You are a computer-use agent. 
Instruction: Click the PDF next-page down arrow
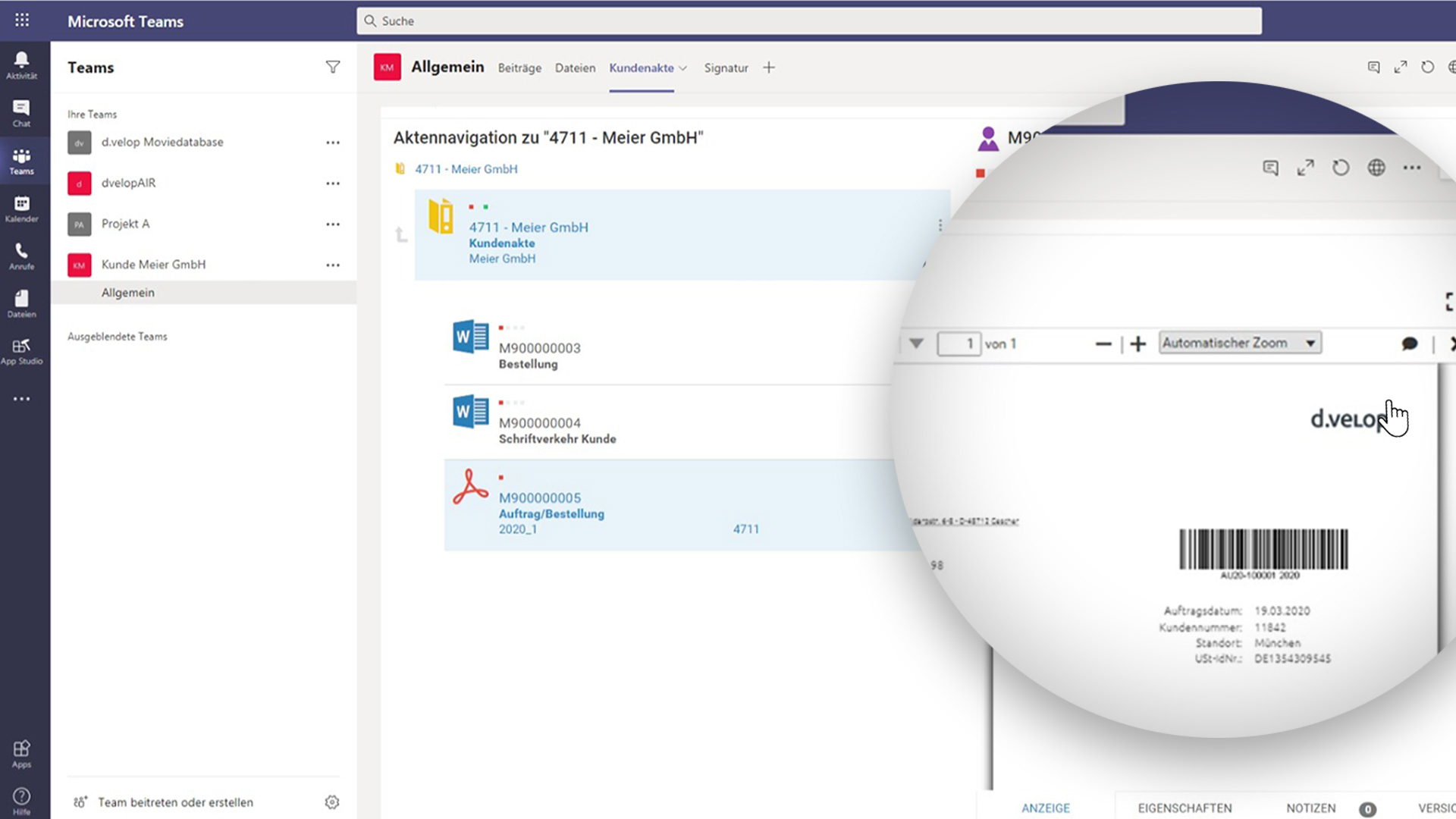pyautogui.click(x=916, y=344)
